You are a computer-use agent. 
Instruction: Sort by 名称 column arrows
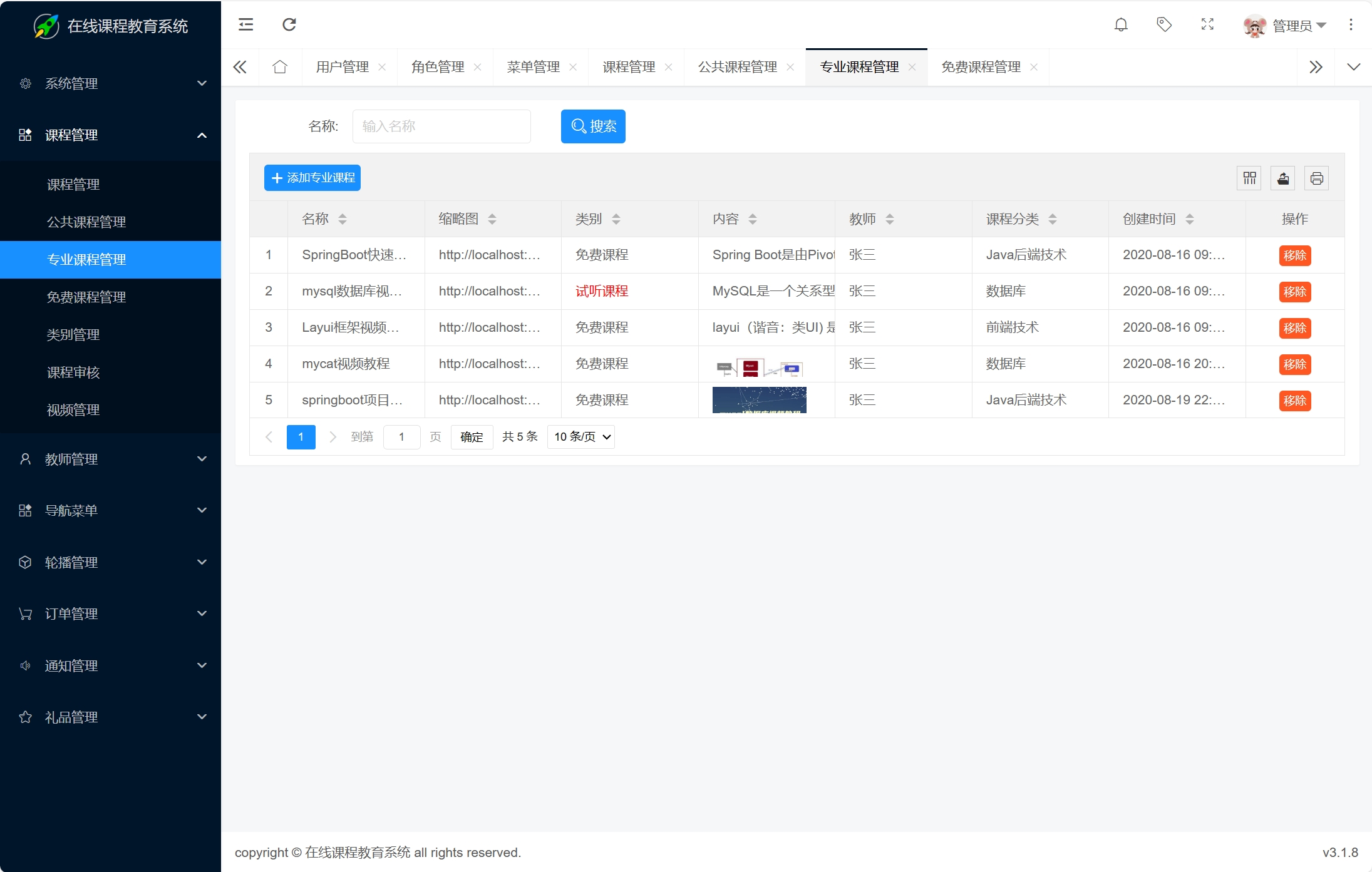pos(343,219)
